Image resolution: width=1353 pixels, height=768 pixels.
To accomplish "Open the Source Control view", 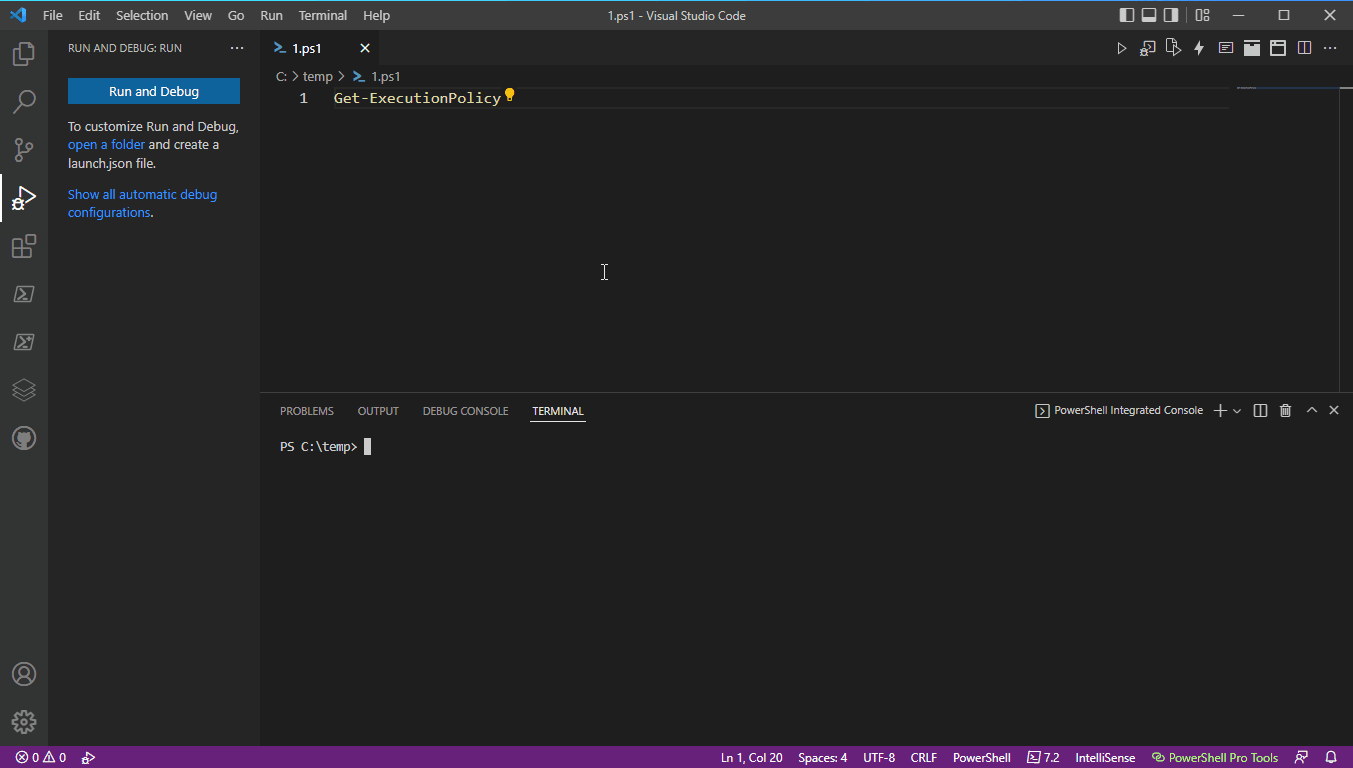I will pyautogui.click(x=24, y=149).
